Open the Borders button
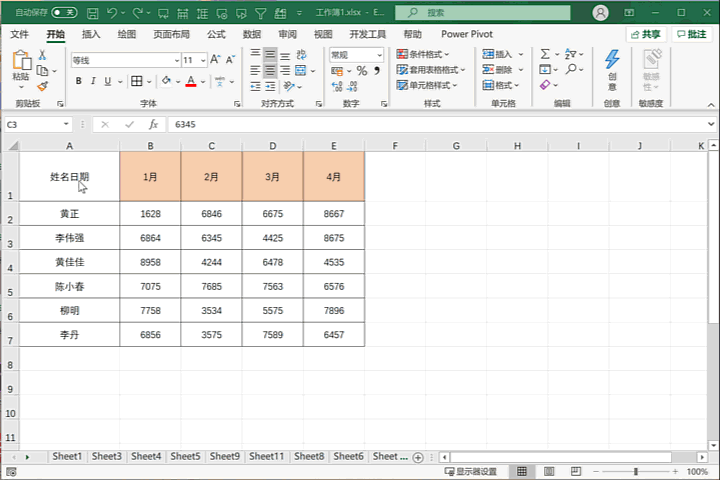The image size is (720, 480). (136, 81)
